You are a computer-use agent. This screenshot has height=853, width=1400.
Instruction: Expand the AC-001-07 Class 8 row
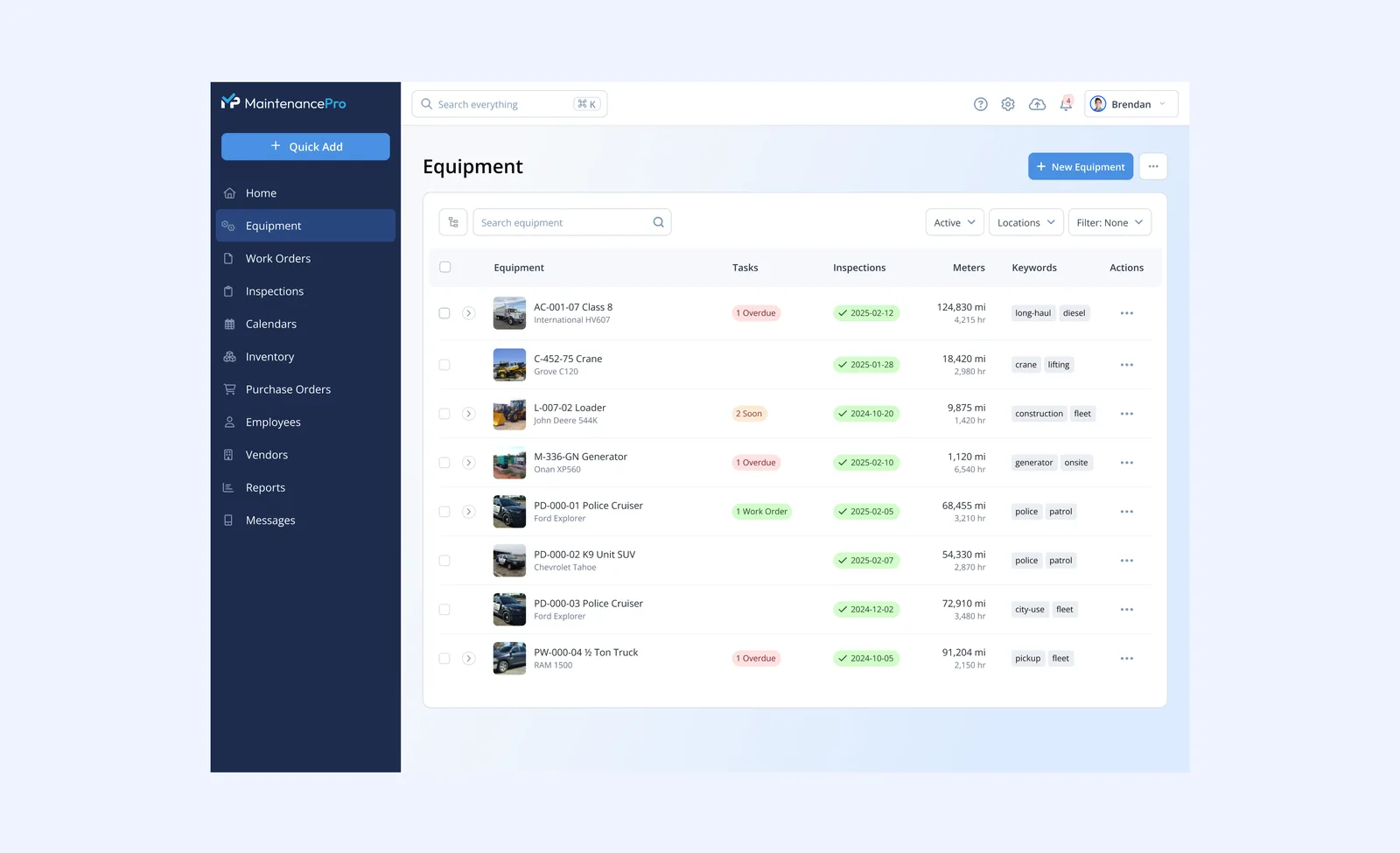[x=469, y=313]
